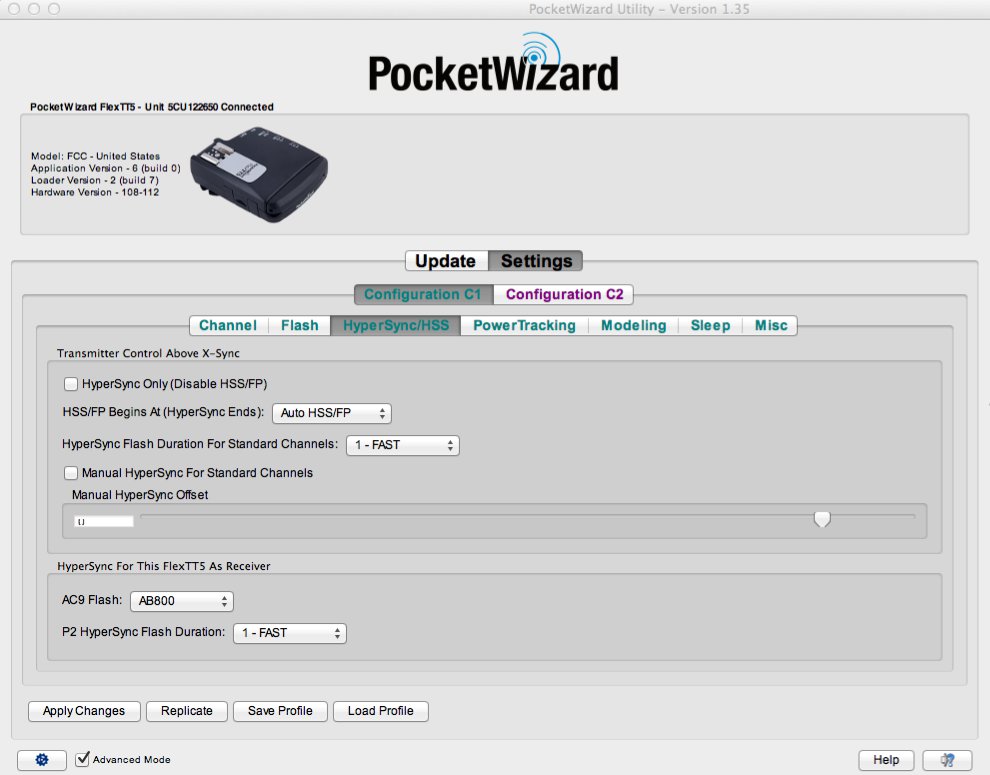The height and width of the screenshot is (775, 990).
Task: Click the Manual HyperSync Offset slider handle
Action: pos(822,519)
